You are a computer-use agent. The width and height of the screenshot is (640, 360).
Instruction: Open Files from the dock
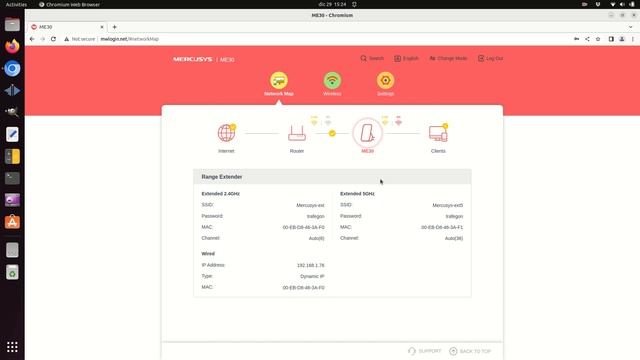click(x=12, y=24)
